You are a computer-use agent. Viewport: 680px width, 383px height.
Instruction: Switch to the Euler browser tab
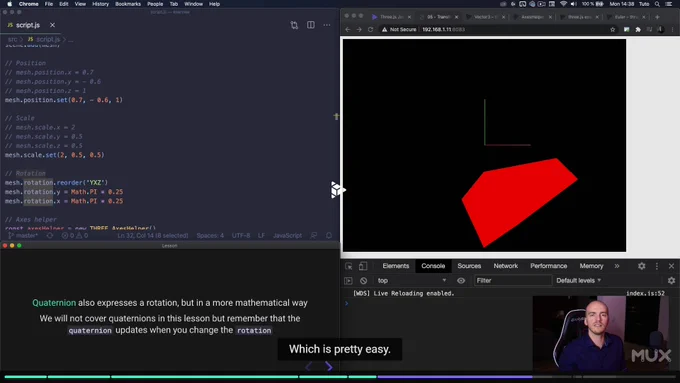[x=626, y=17]
